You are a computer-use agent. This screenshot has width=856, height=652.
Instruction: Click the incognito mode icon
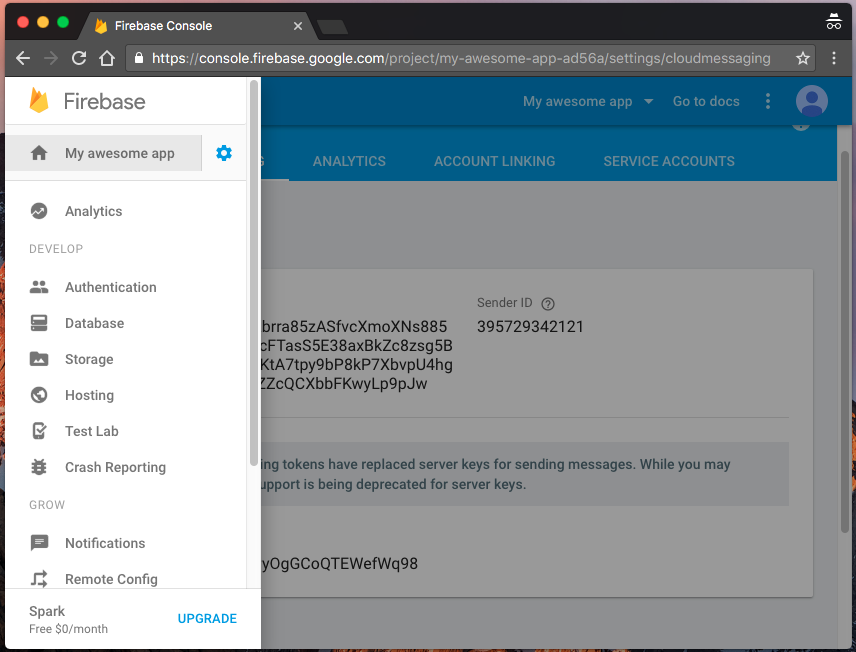pyautogui.click(x=834, y=21)
